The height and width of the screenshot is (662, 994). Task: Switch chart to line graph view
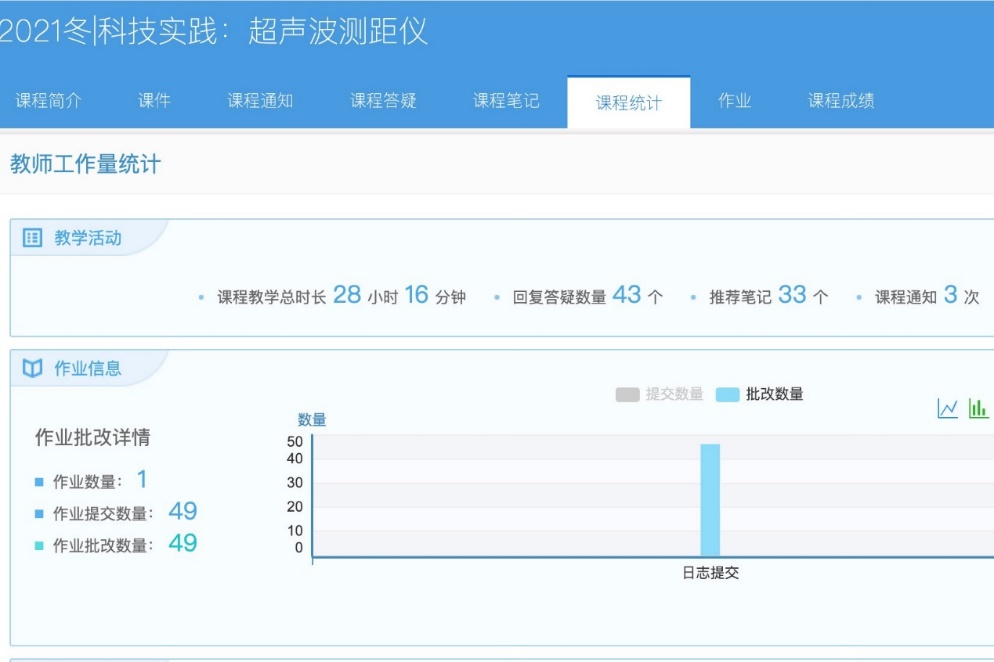947,408
